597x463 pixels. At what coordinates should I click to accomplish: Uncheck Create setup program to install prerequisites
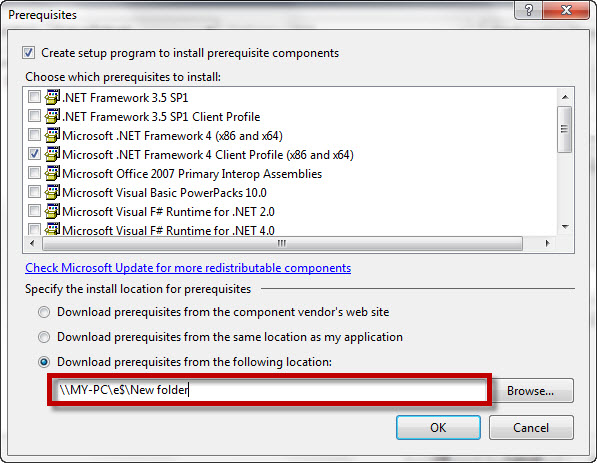click(x=29, y=53)
